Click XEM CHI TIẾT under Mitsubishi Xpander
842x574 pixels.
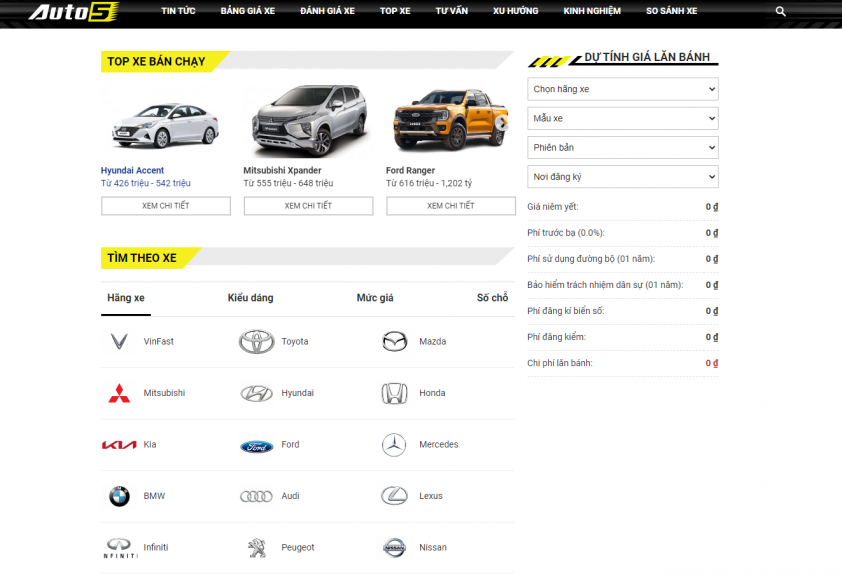click(308, 206)
